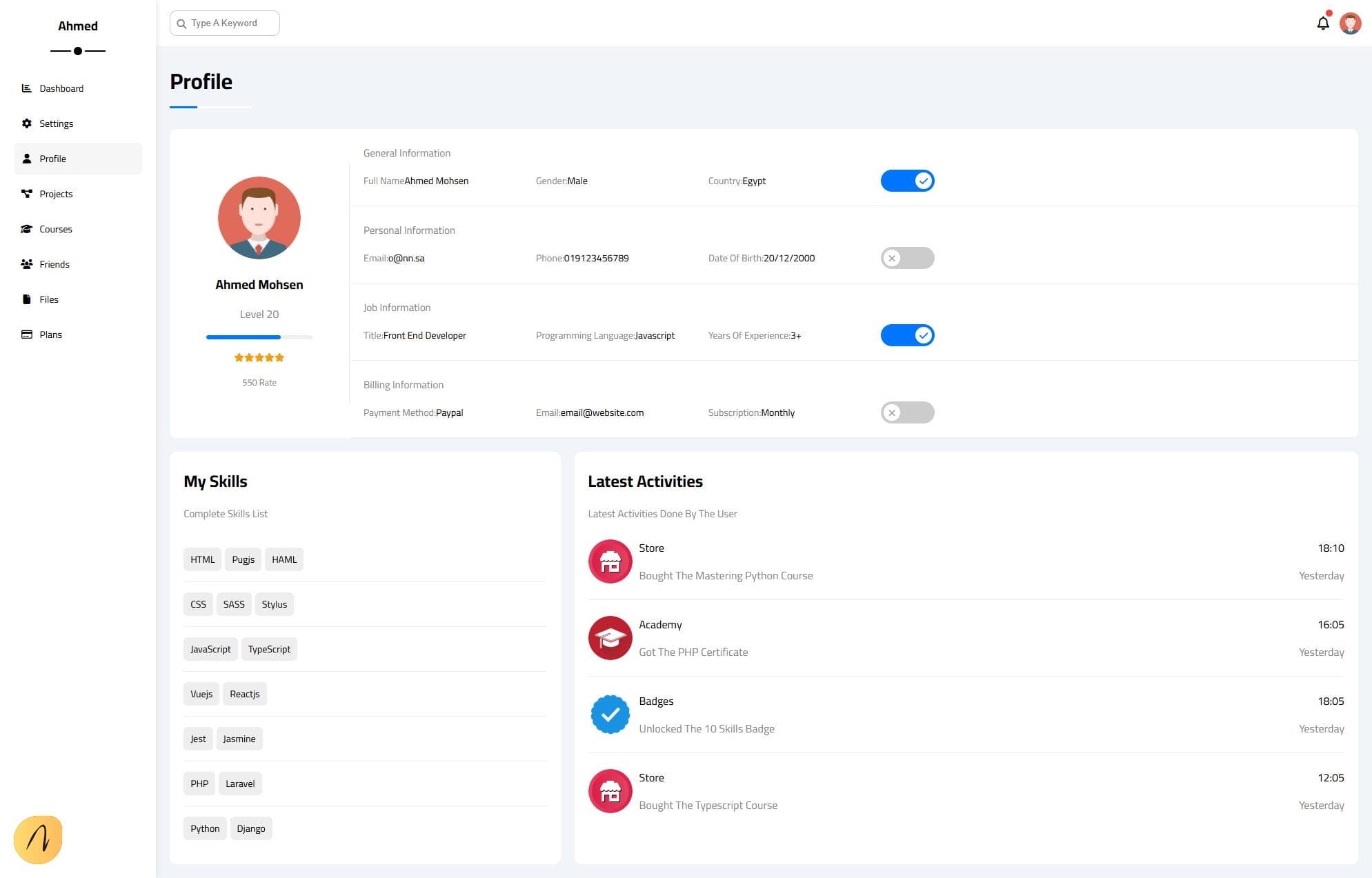The width and height of the screenshot is (1372, 878).
Task: Enable the Personal Information toggle
Action: (x=907, y=258)
